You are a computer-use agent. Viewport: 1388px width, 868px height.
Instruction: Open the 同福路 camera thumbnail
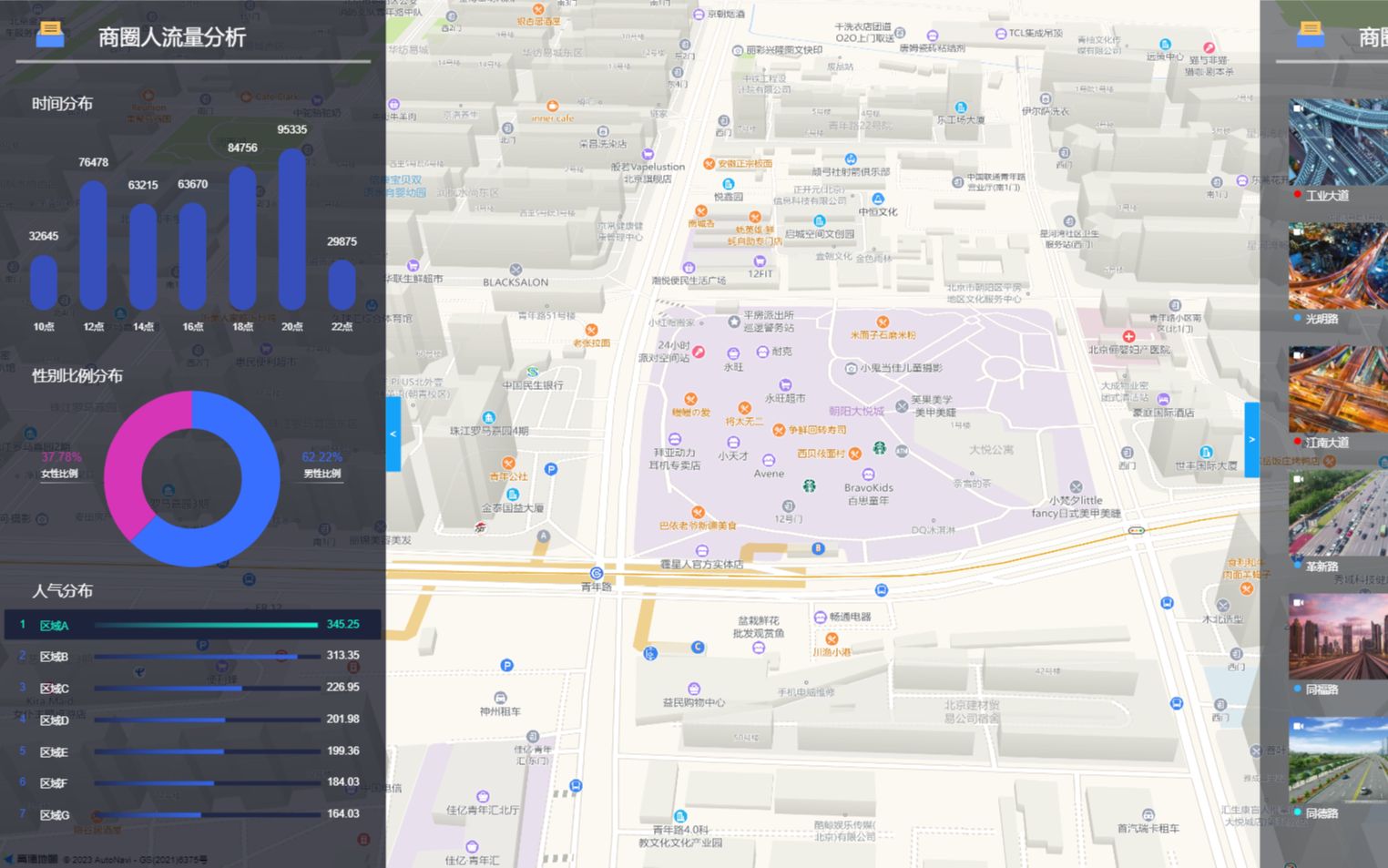1338,638
